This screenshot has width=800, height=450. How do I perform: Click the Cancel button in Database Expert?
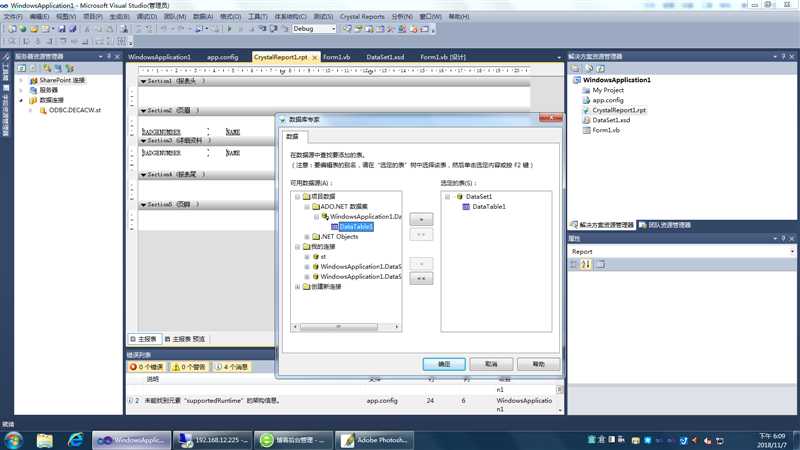(x=491, y=364)
